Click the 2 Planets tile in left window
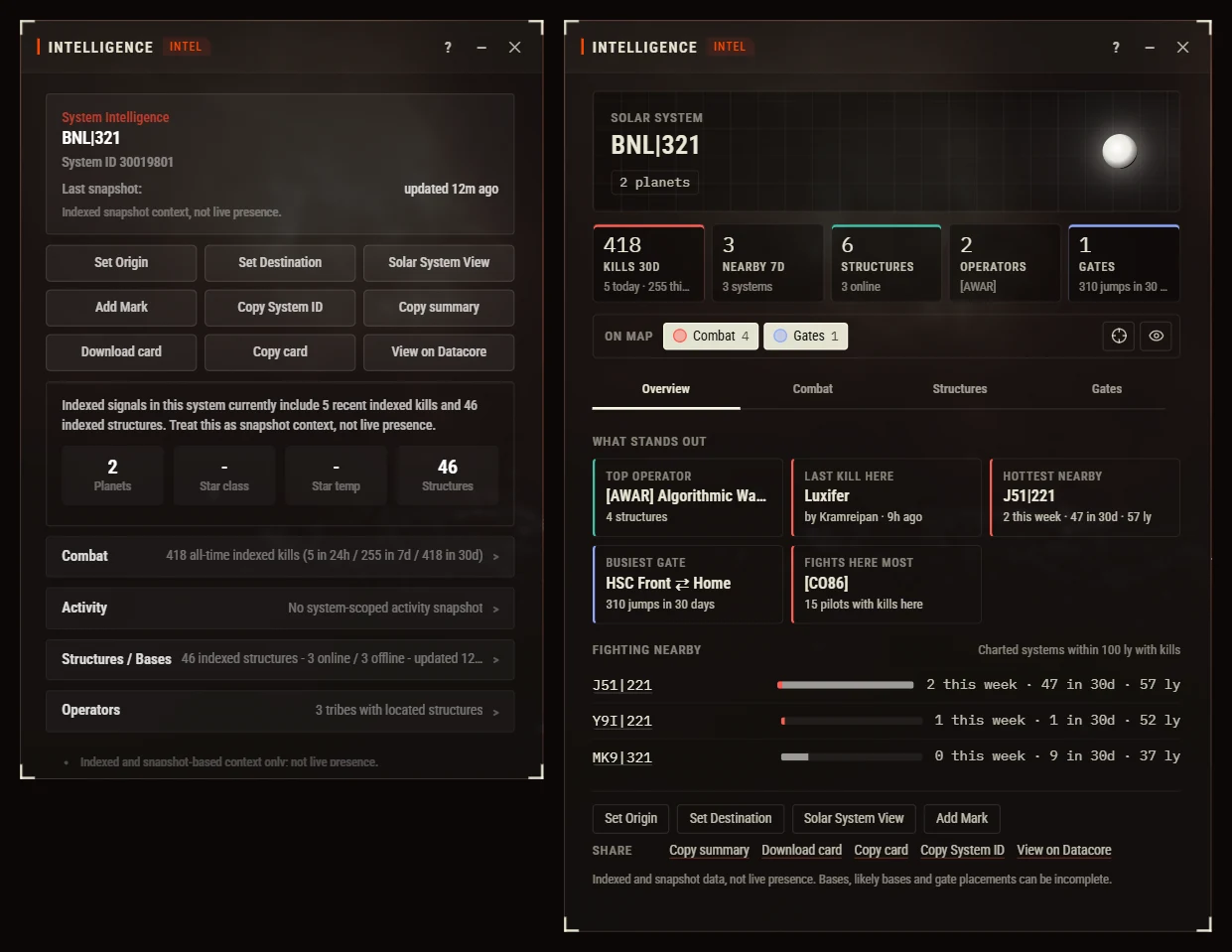 pyautogui.click(x=112, y=476)
